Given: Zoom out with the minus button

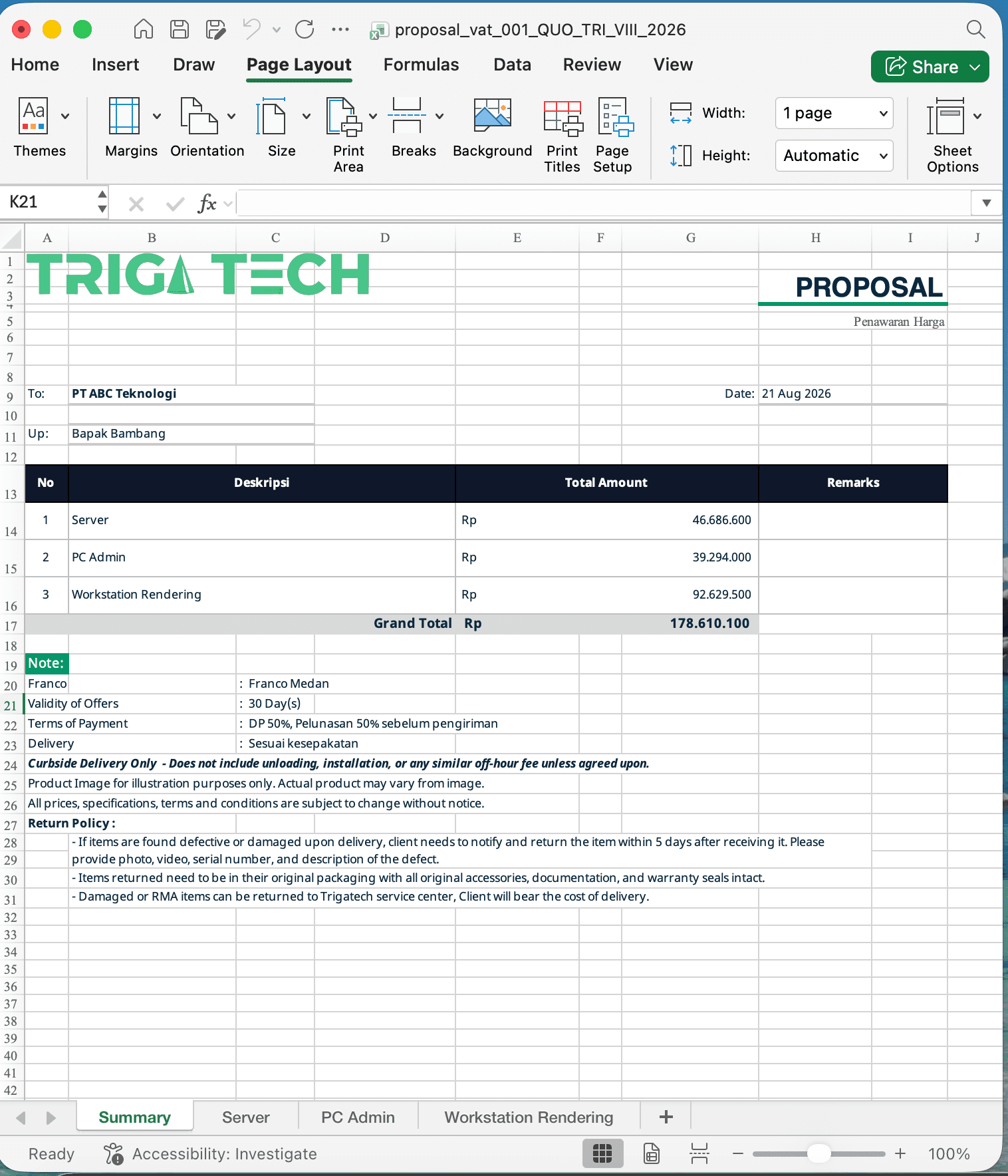Looking at the screenshot, I should (x=738, y=1153).
